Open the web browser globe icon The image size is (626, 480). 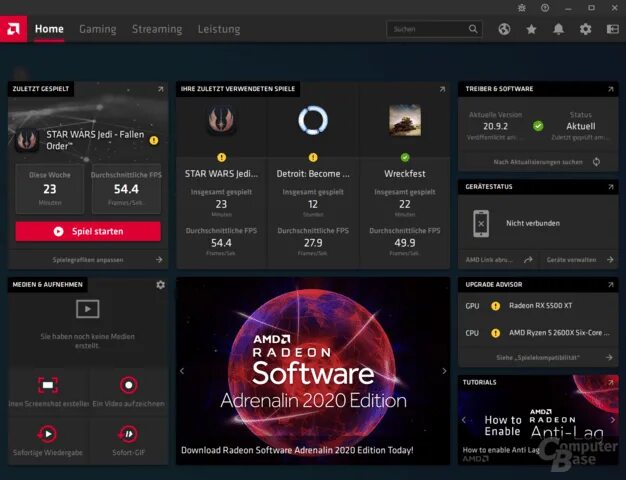(504, 29)
